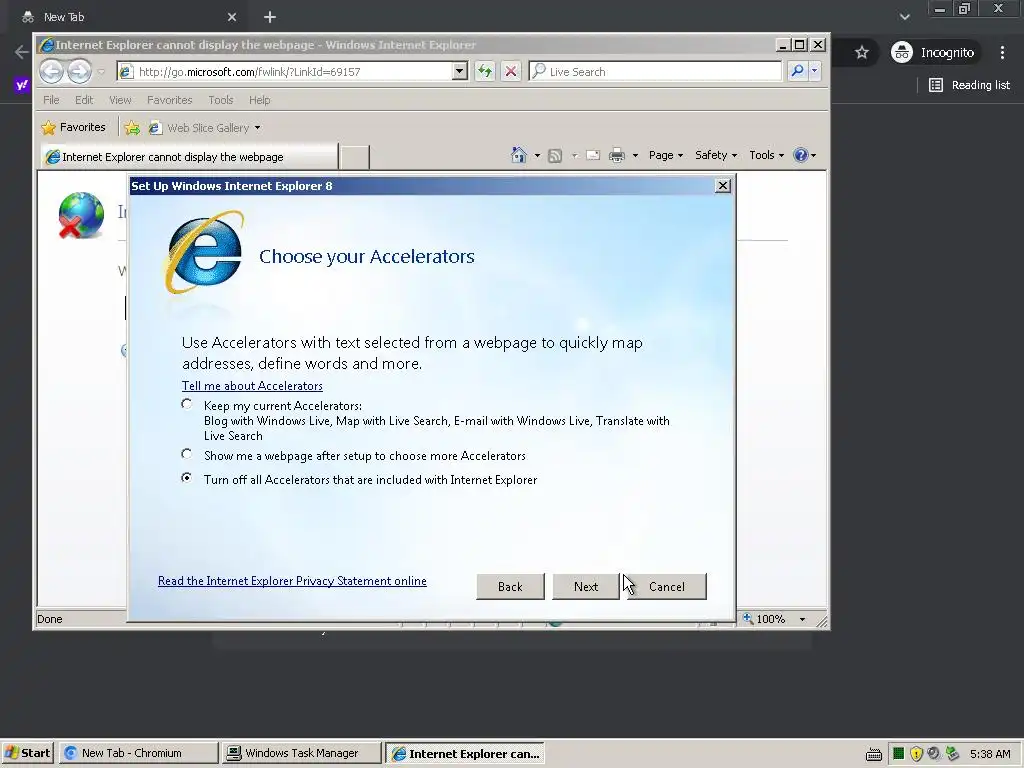Click the IE back navigation arrow
1024x768 pixels.
pyautogui.click(x=52, y=71)
